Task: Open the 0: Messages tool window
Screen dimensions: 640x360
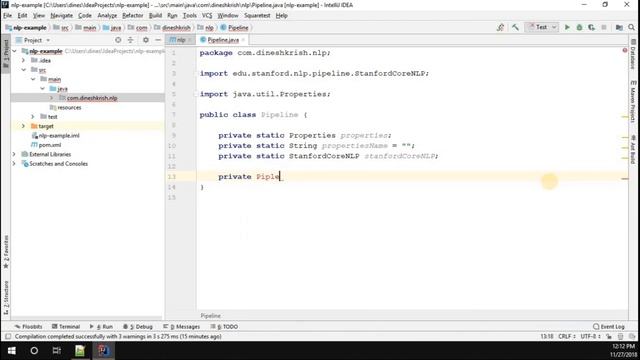Action: tap(182, 327)
